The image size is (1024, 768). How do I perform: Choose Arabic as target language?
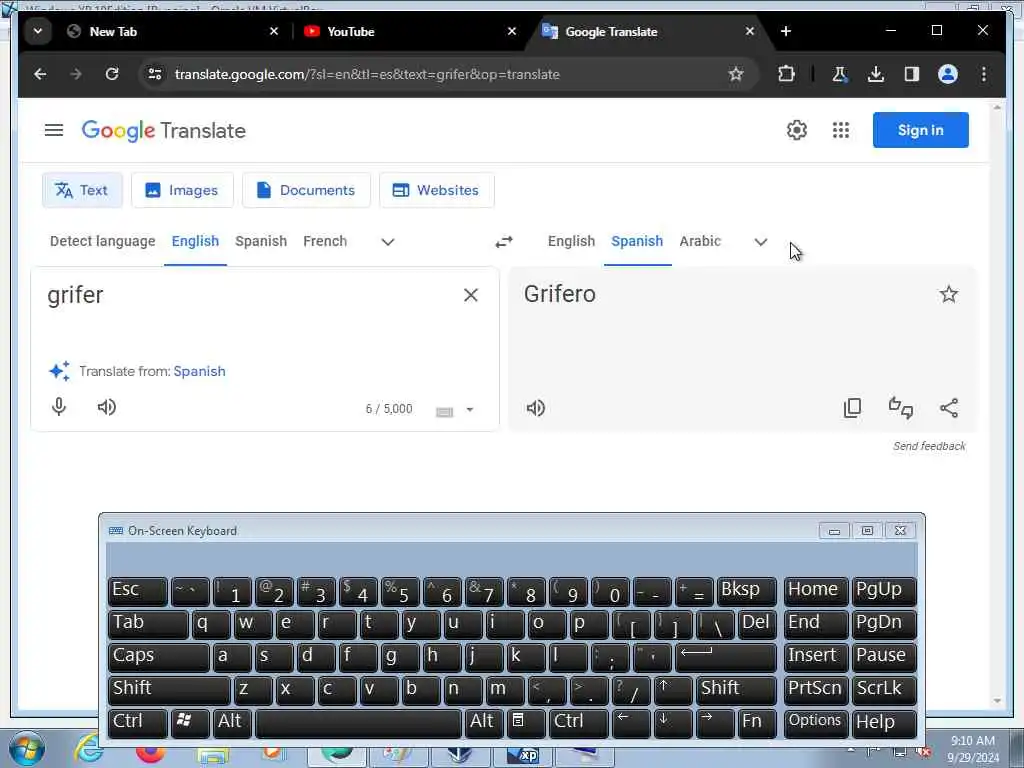coord(700,241)
